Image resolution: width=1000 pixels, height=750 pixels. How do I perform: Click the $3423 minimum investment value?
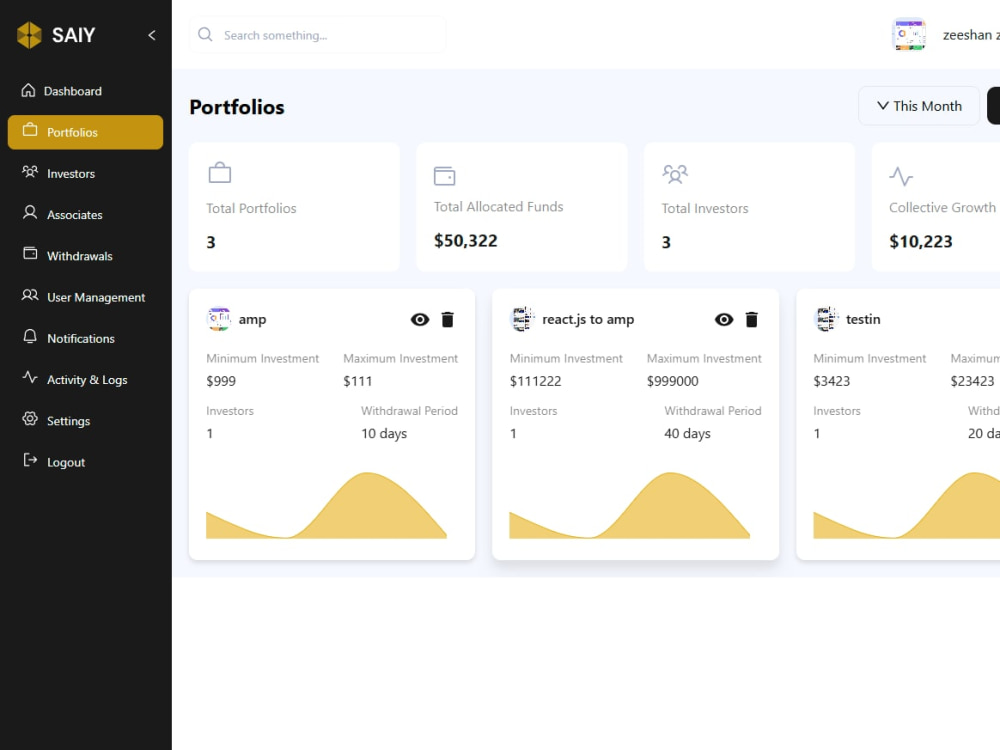click(832, 381)
